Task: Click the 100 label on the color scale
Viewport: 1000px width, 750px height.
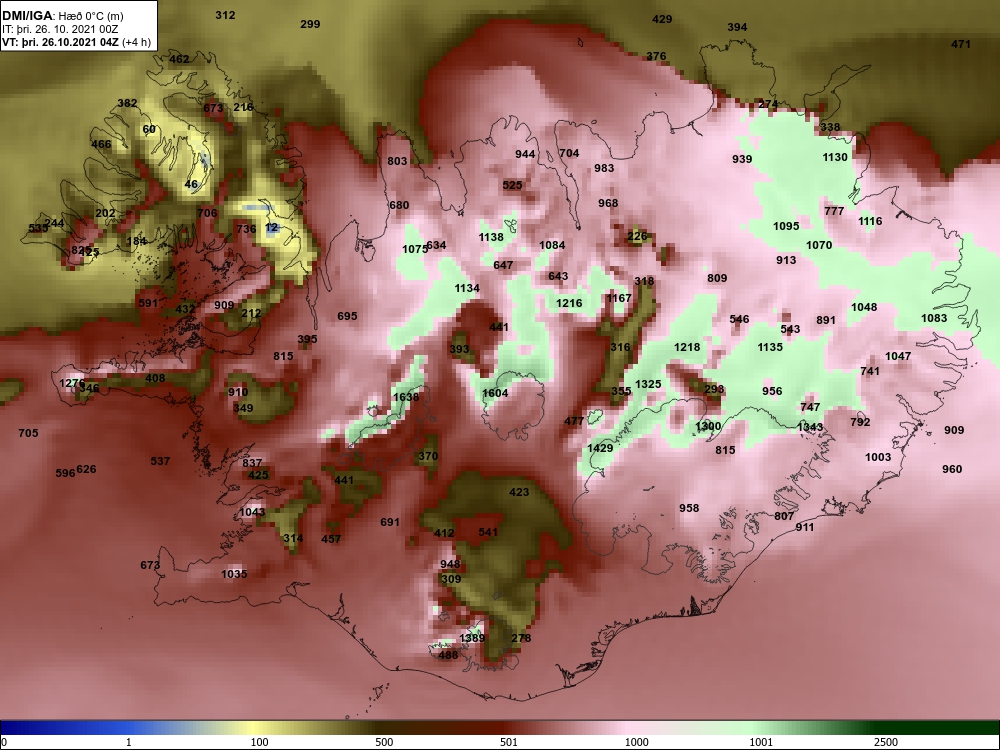Action: click(259, 742)
